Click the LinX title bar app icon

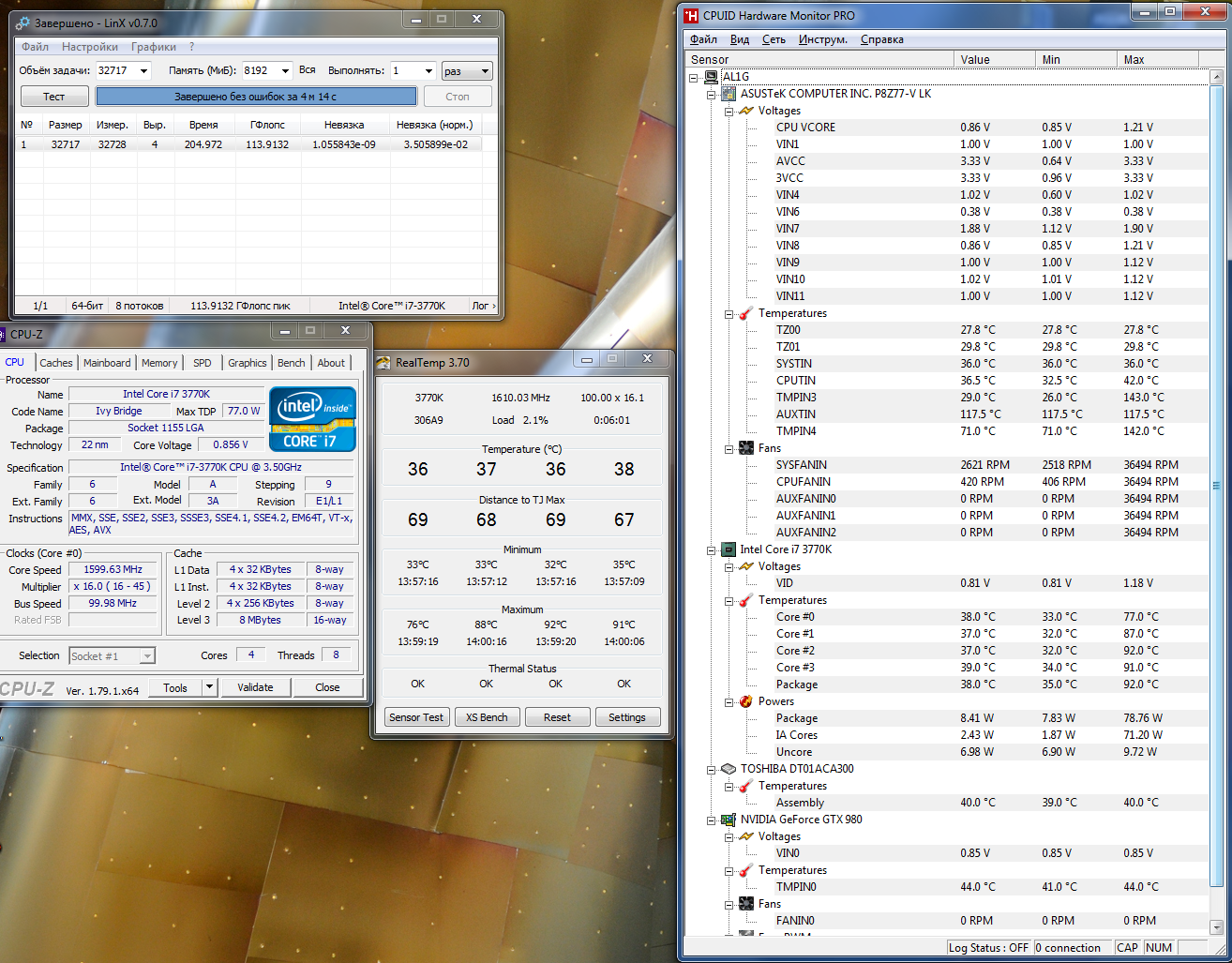23,23
